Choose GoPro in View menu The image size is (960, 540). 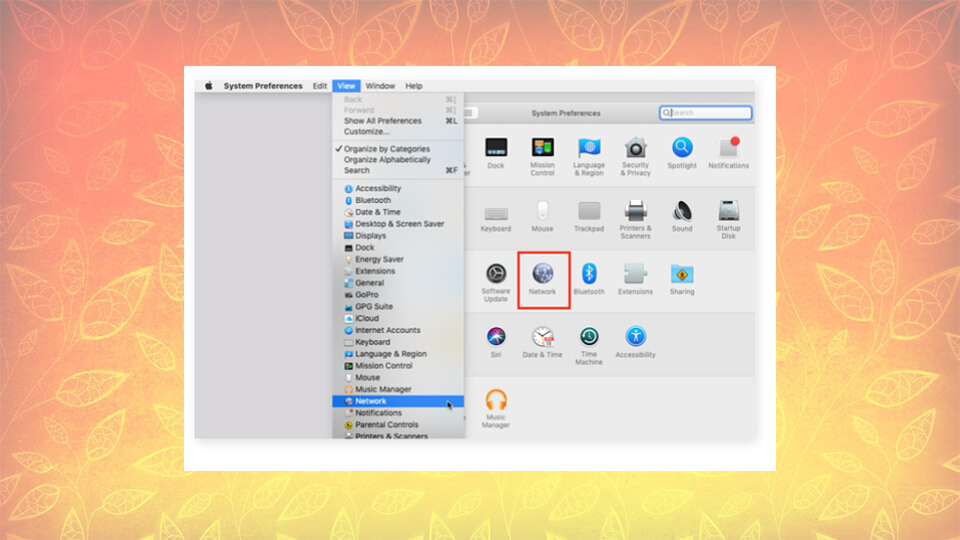coord(398,294)
